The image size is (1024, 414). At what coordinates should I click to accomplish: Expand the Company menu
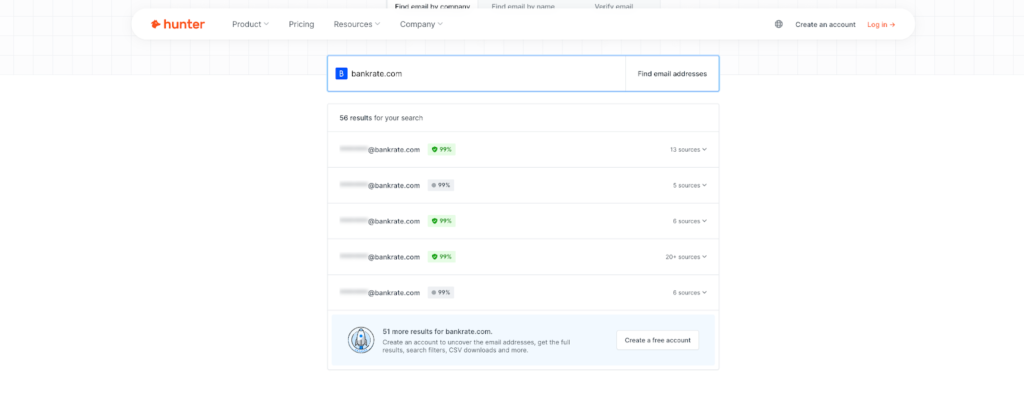(421, 24)
